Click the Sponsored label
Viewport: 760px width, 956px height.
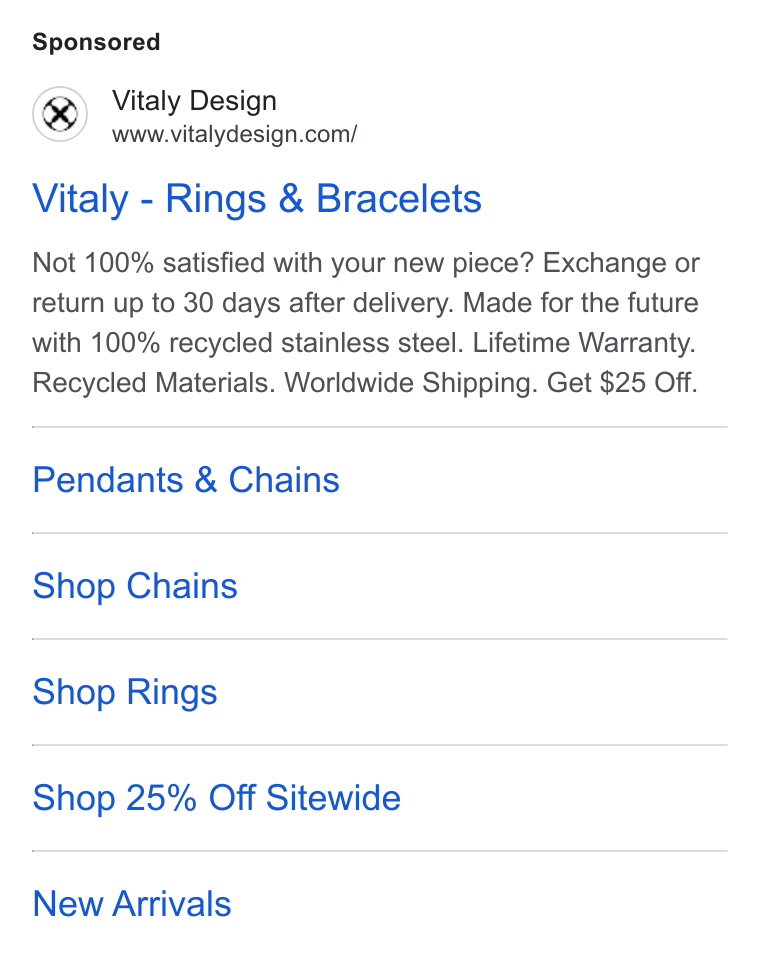96,42
